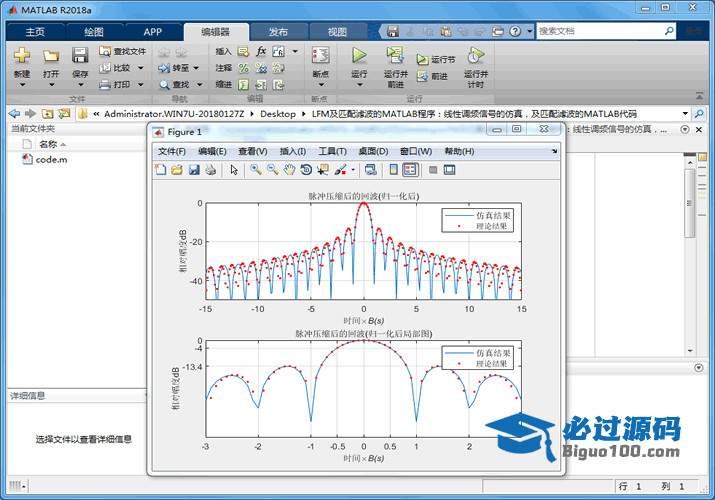Click the Up one folder button
The width and height of the screenshot is (715, 500).
click(x=47, y=113)
